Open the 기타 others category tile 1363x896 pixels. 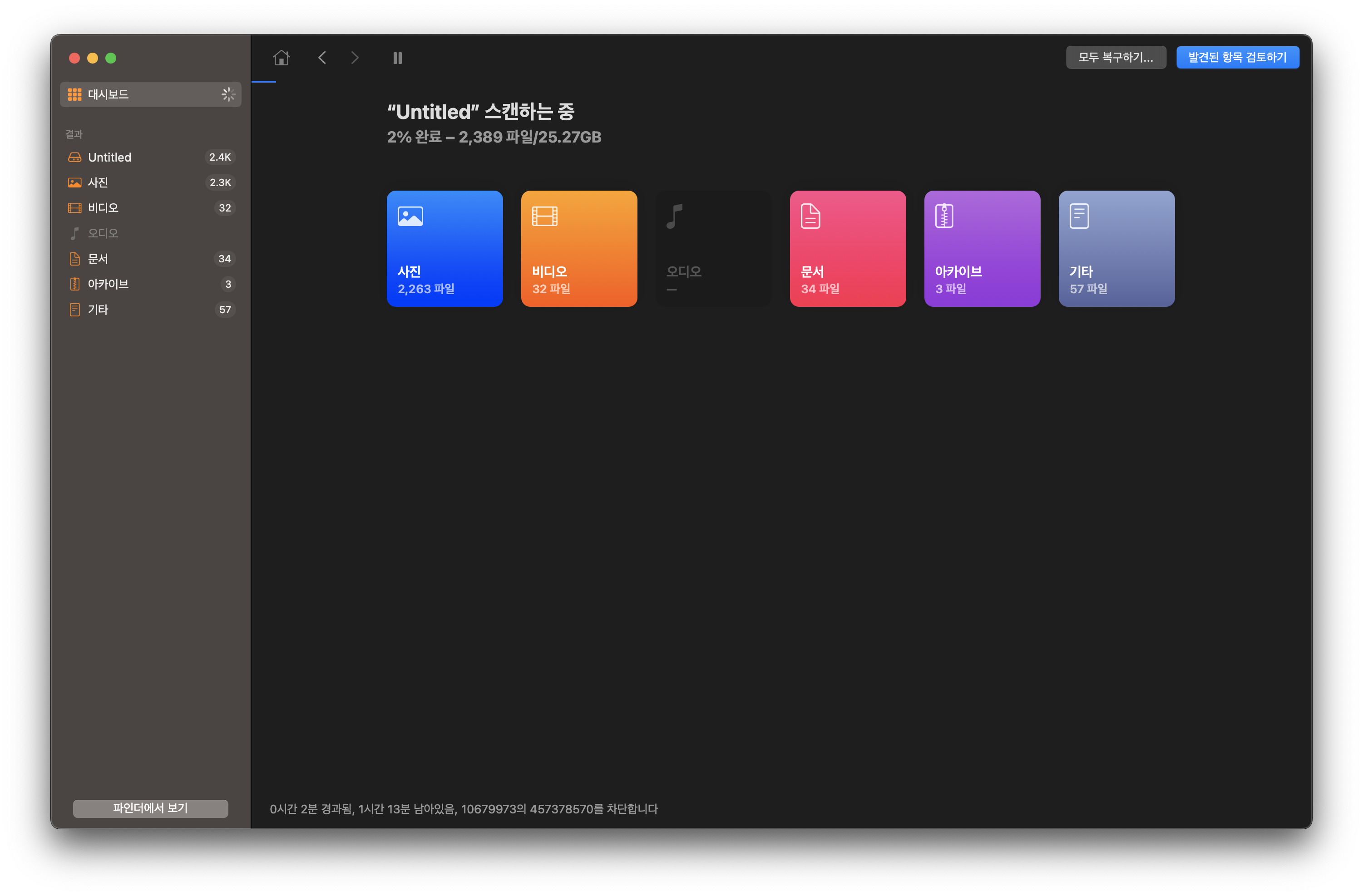point(1116,248)
